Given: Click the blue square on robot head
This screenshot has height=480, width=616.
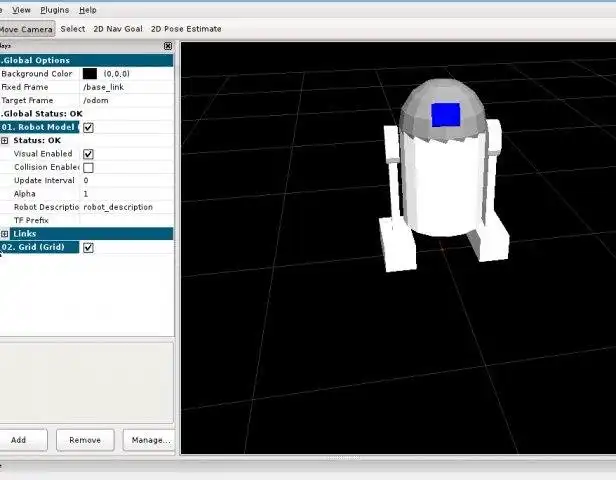Looking at the screenshot, I should (x=446, y=115).
